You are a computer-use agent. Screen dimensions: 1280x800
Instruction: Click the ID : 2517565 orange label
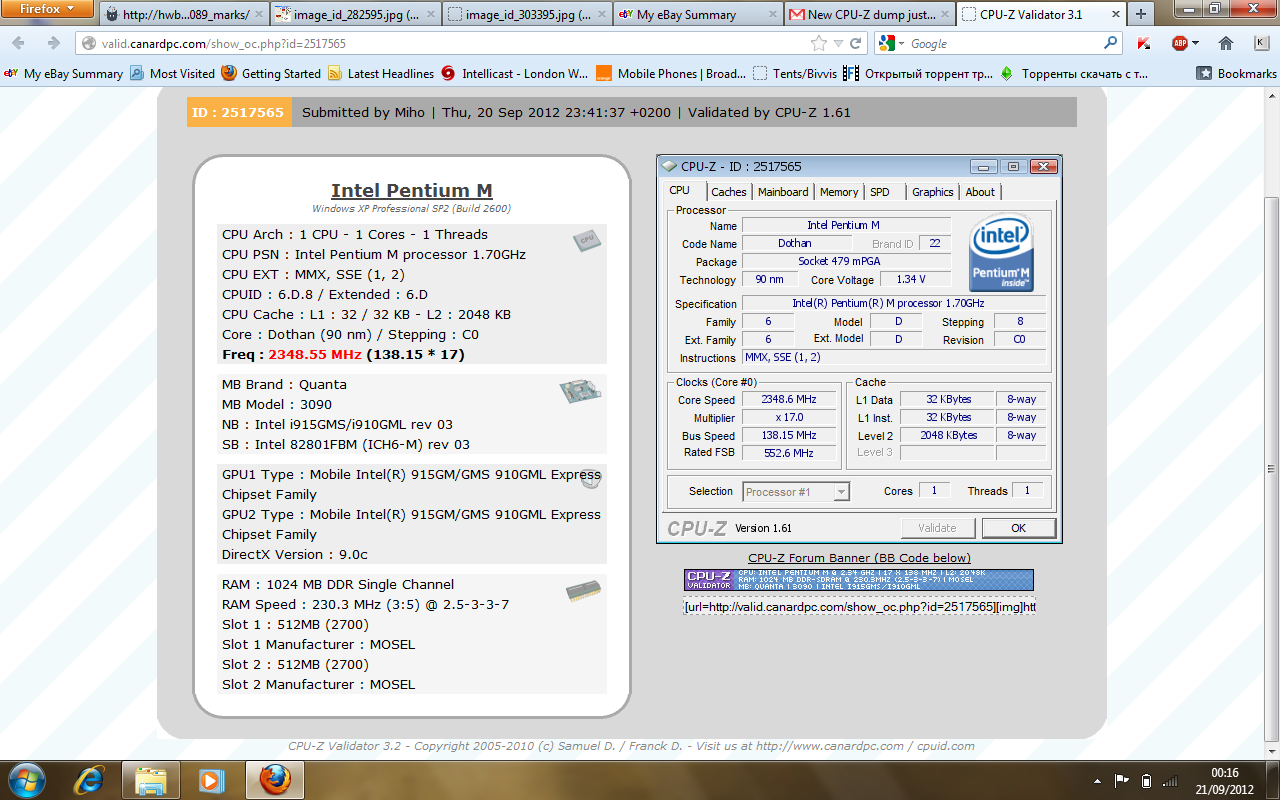coord(238,112)
